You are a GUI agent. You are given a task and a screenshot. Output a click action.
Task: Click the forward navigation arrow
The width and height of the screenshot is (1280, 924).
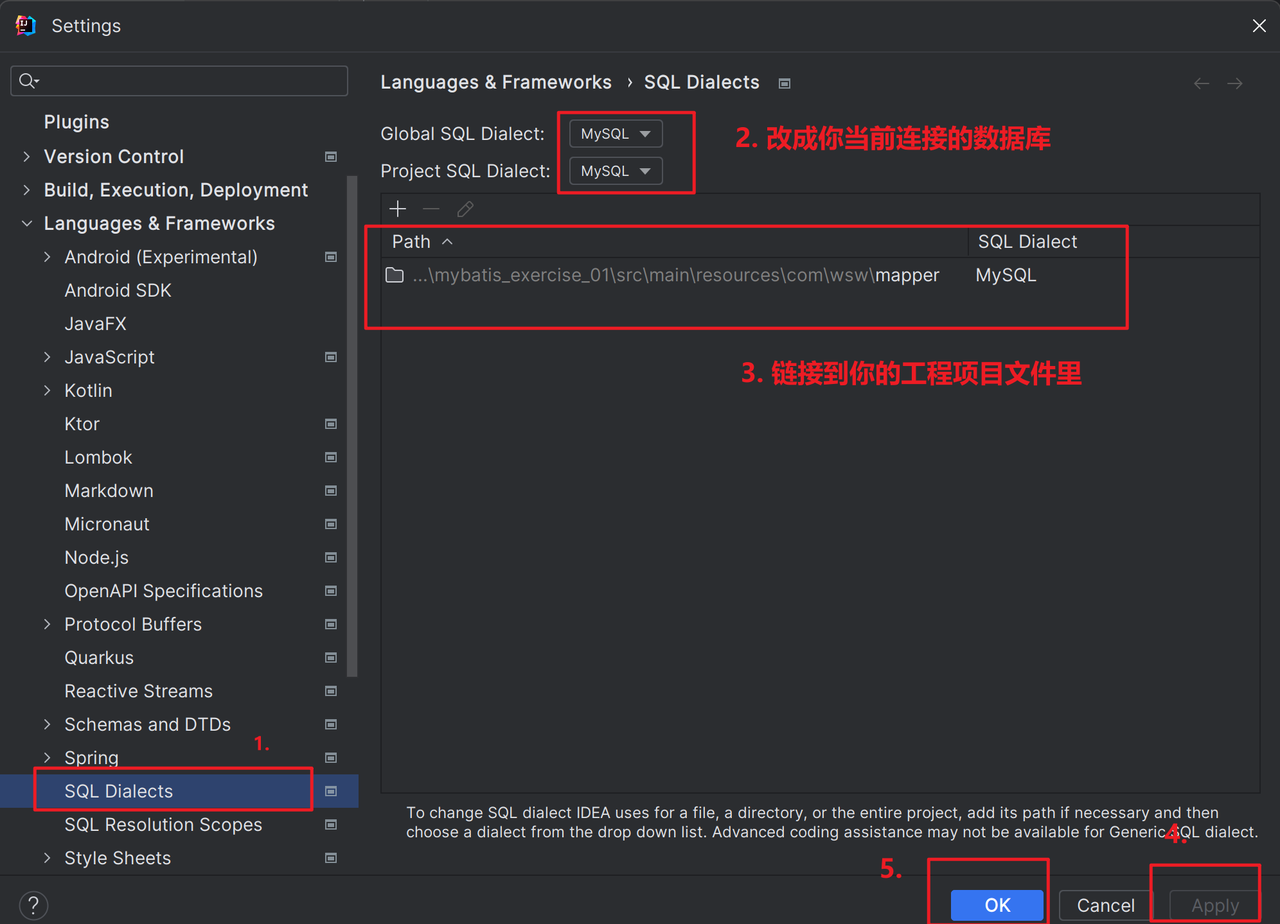[1235, 83]
